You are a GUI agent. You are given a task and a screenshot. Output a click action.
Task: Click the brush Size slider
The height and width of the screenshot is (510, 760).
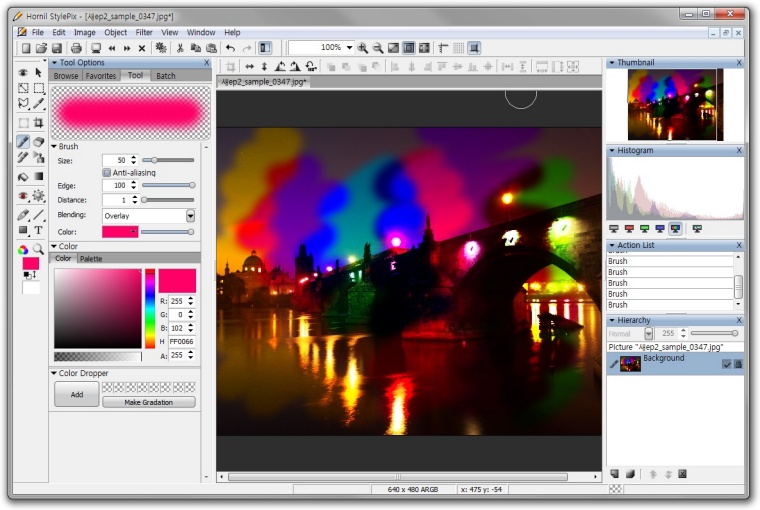pos(168,160)
